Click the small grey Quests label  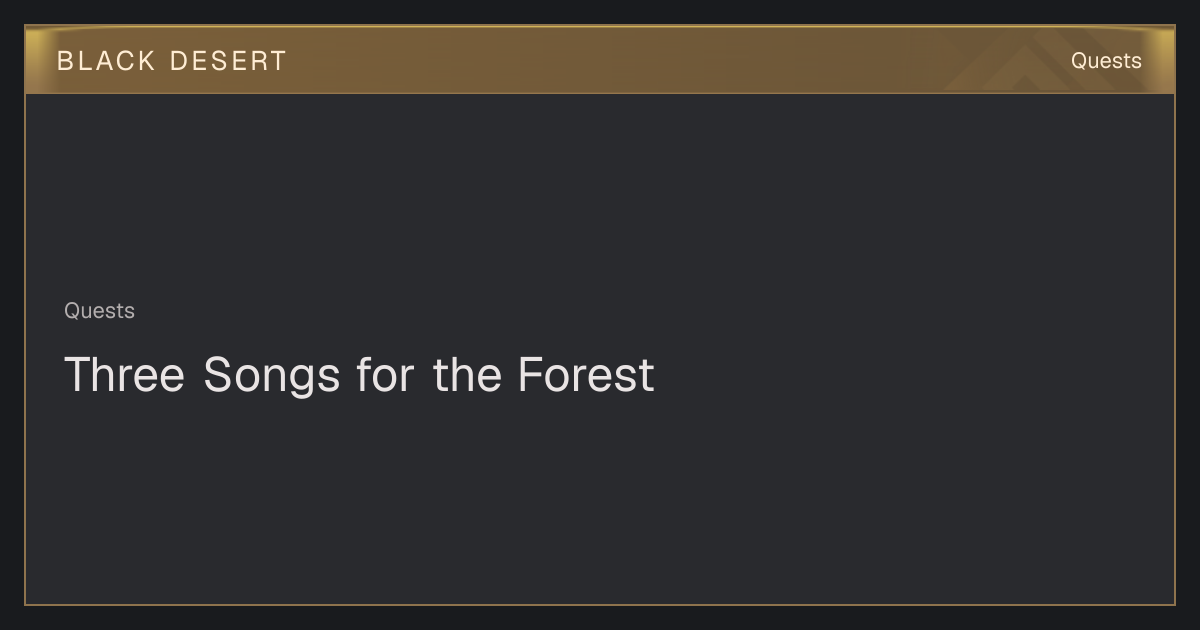[99, 311]
